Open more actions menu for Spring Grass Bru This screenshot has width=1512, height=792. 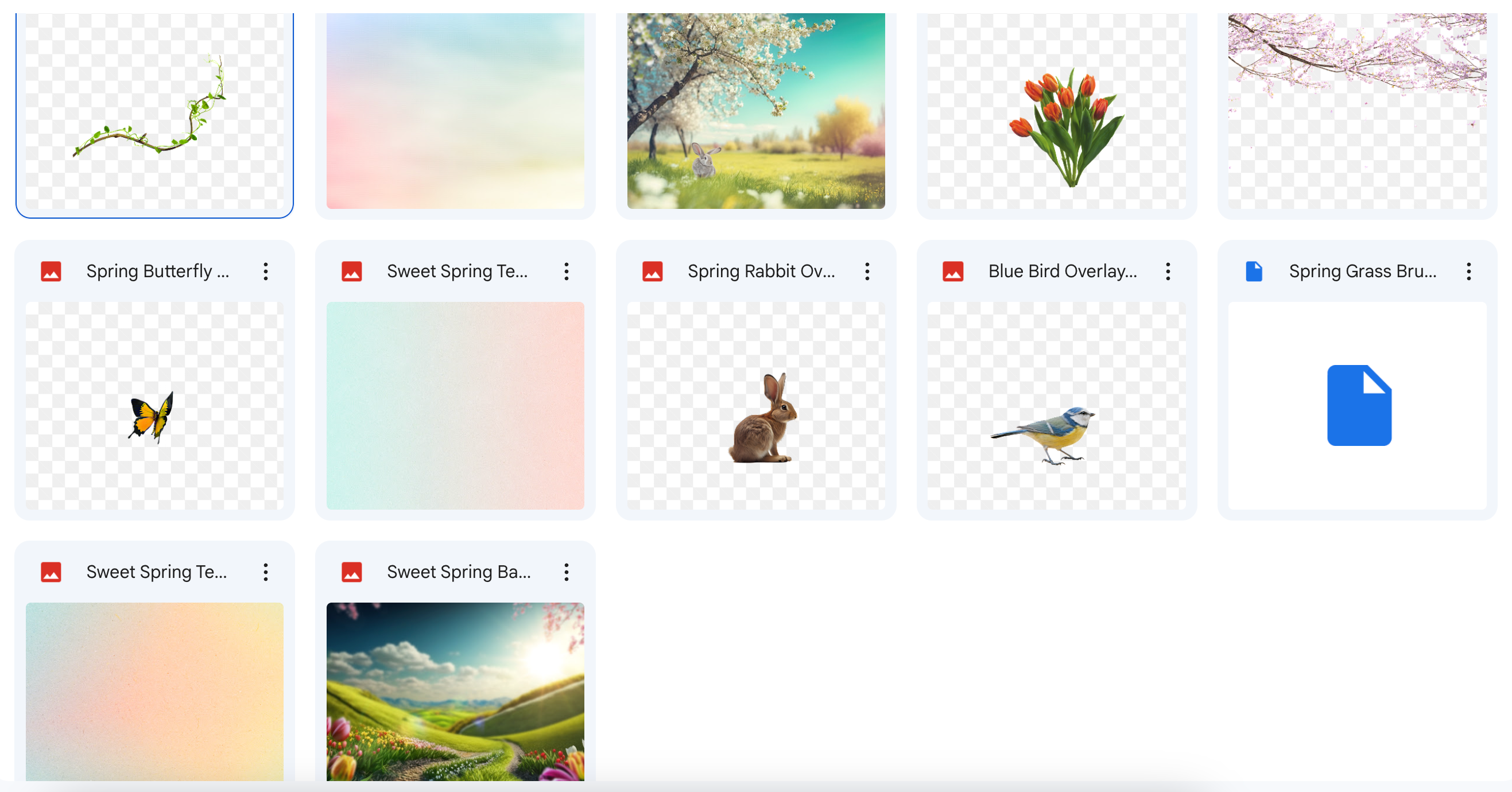point(1469,271)
